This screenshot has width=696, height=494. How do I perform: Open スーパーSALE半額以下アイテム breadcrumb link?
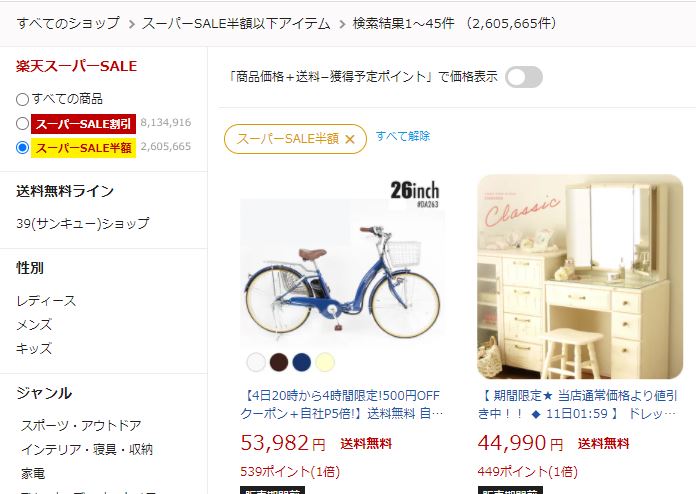236,23
